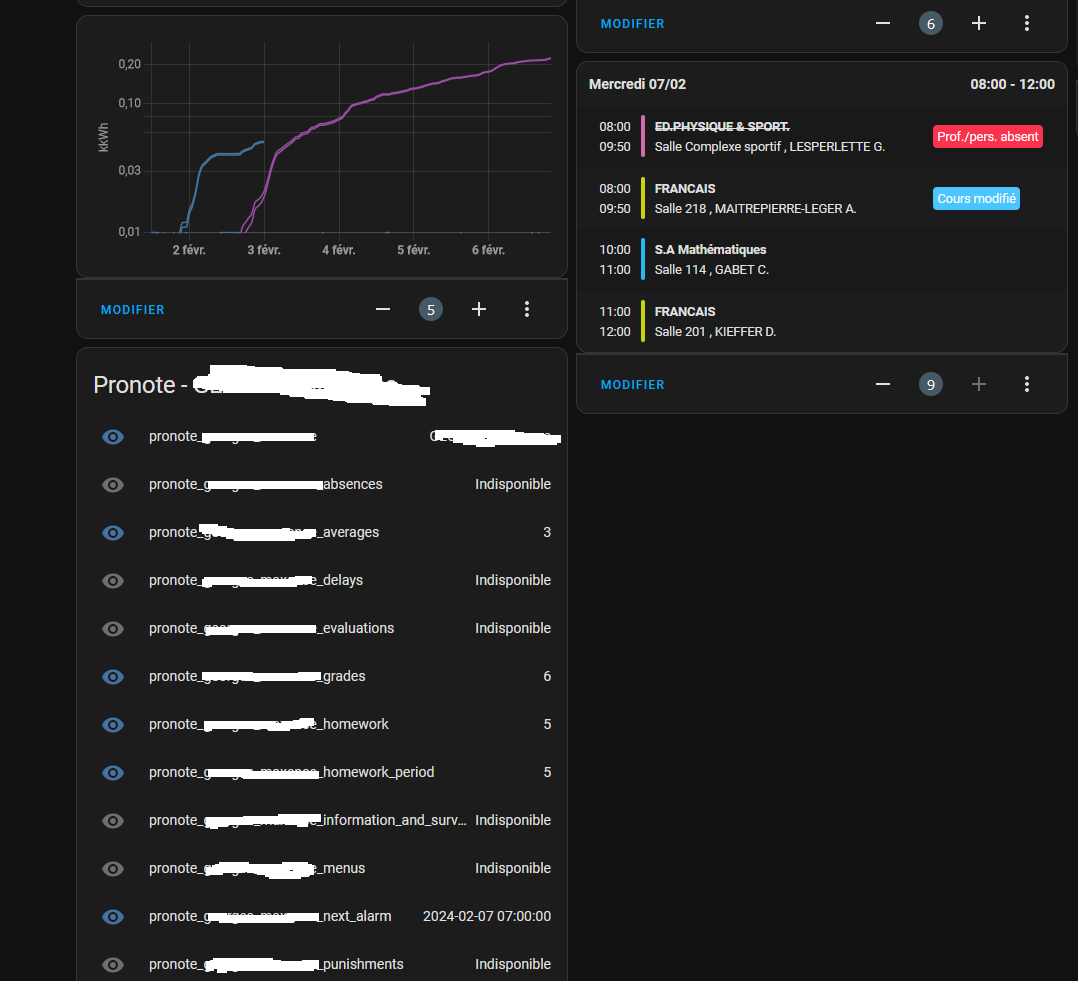Toggle eye icon for punishments entity
This screenshot has height=981, width=1078.
113,965
